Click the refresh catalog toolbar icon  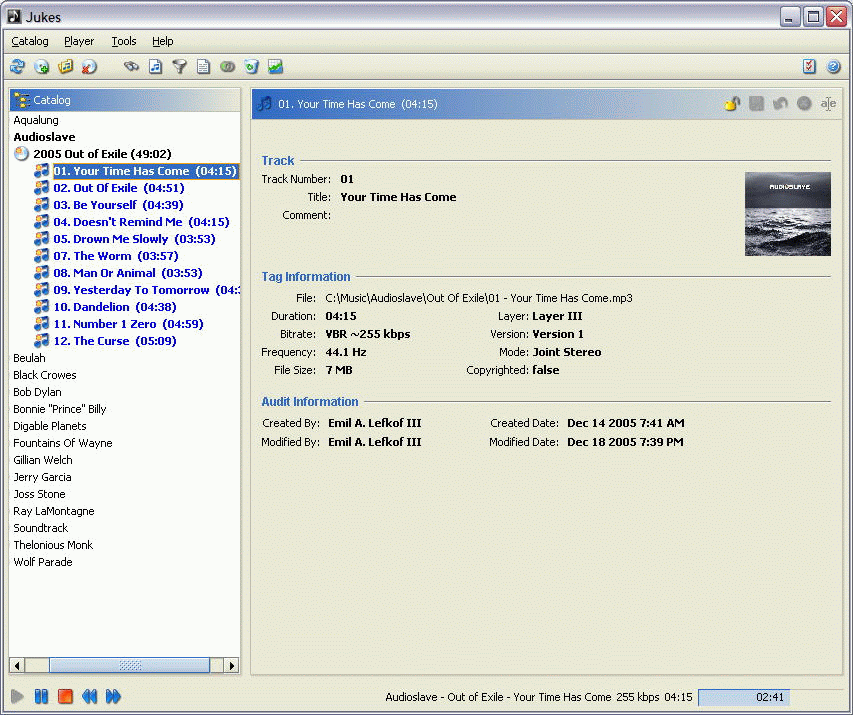pyautogui.click(x=17, y=67)
